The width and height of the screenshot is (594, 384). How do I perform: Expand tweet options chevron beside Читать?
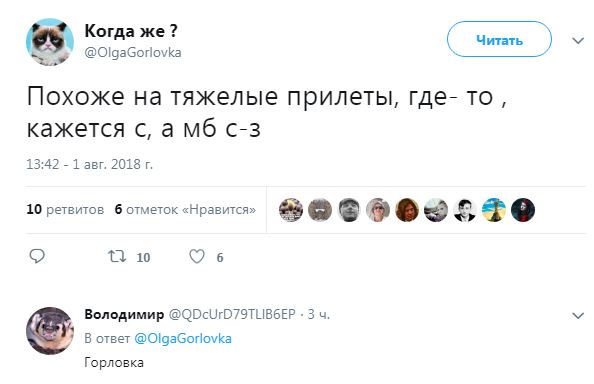click(x=578, y=41)
